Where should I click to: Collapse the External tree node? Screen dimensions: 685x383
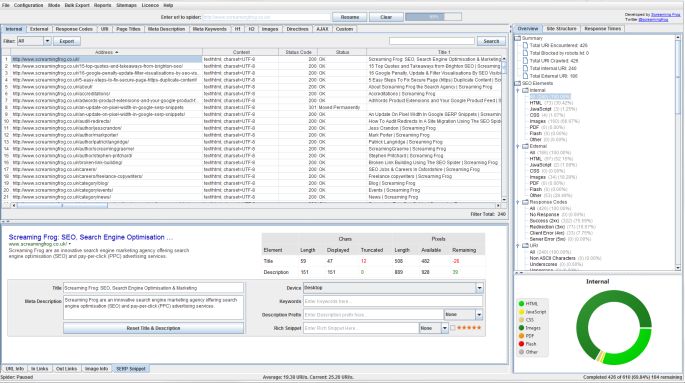[518, 146]
